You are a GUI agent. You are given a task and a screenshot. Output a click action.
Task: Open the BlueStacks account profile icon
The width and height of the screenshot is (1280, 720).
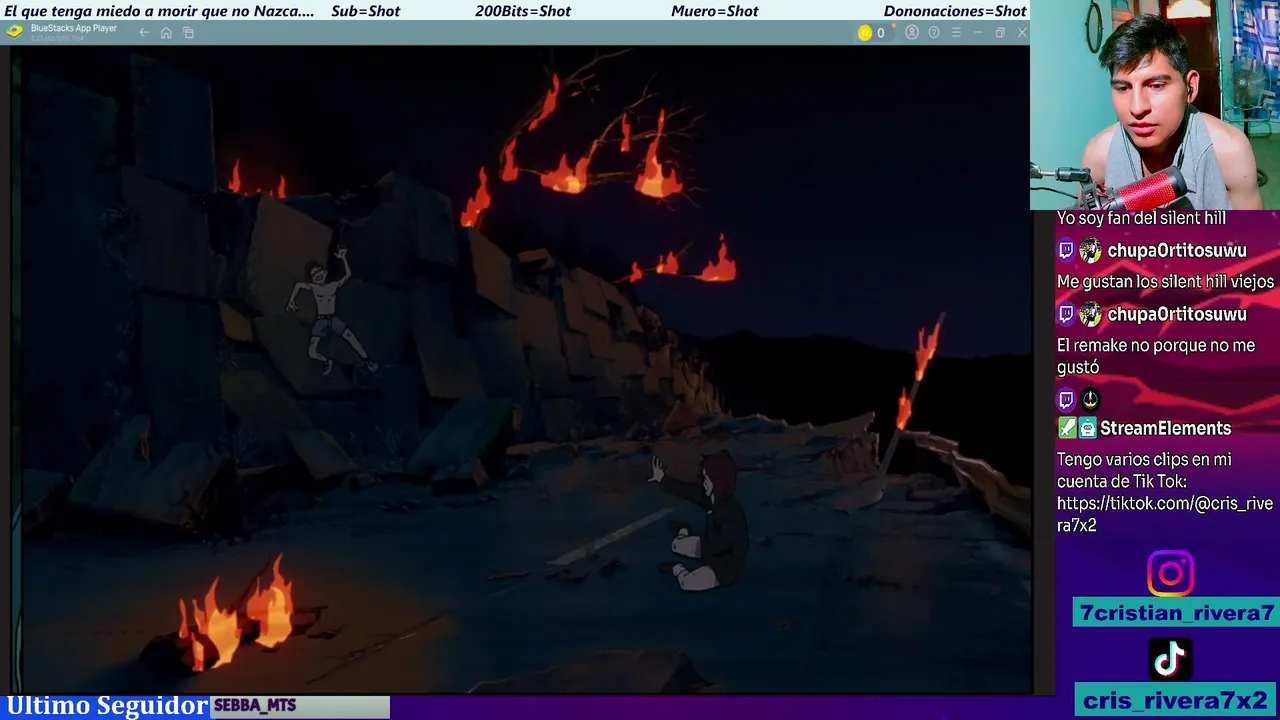pyautogui.click(x=912, y=33)
